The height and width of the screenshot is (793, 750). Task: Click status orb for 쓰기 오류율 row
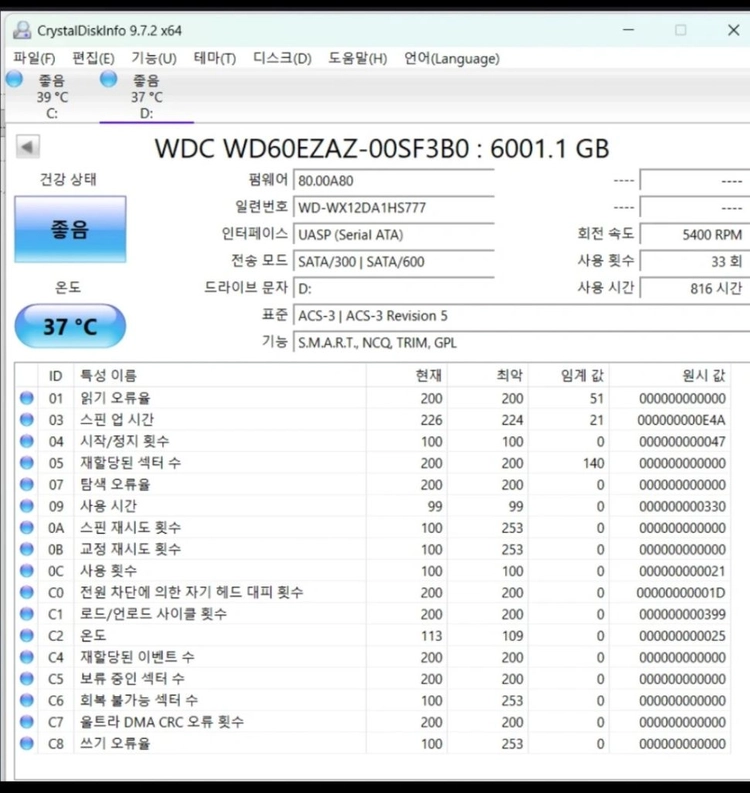(27, 743)
